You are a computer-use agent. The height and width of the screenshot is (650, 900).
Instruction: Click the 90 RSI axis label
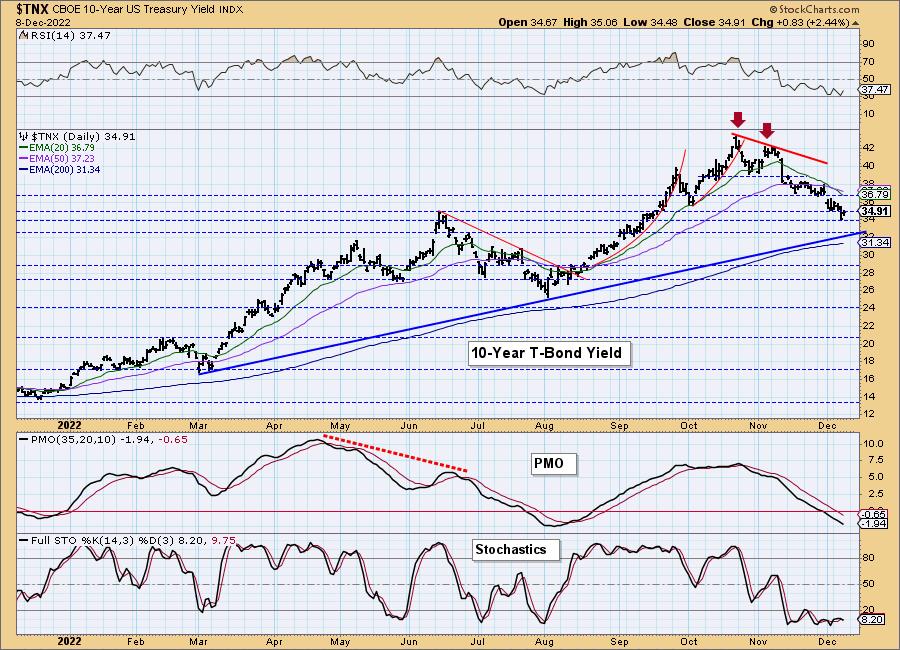tap(868, 44)
